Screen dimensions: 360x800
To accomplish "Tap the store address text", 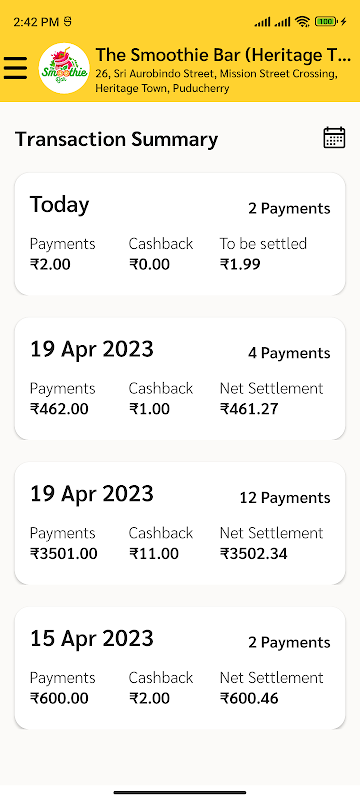I will click(x=216, y=81).
